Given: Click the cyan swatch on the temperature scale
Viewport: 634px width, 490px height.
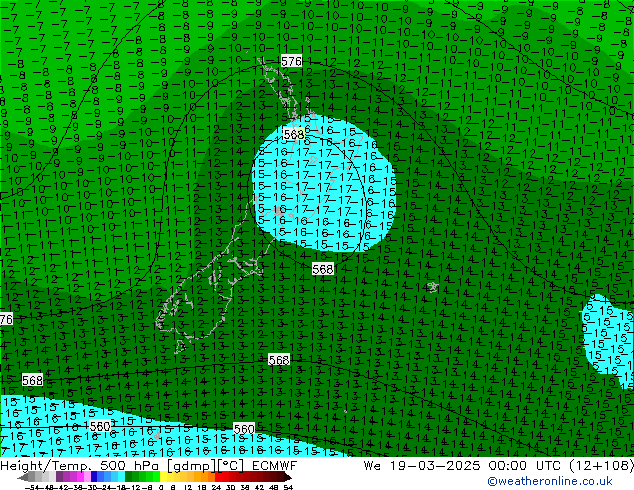Looking at the screenshot, I should click(x=121, y=476).
